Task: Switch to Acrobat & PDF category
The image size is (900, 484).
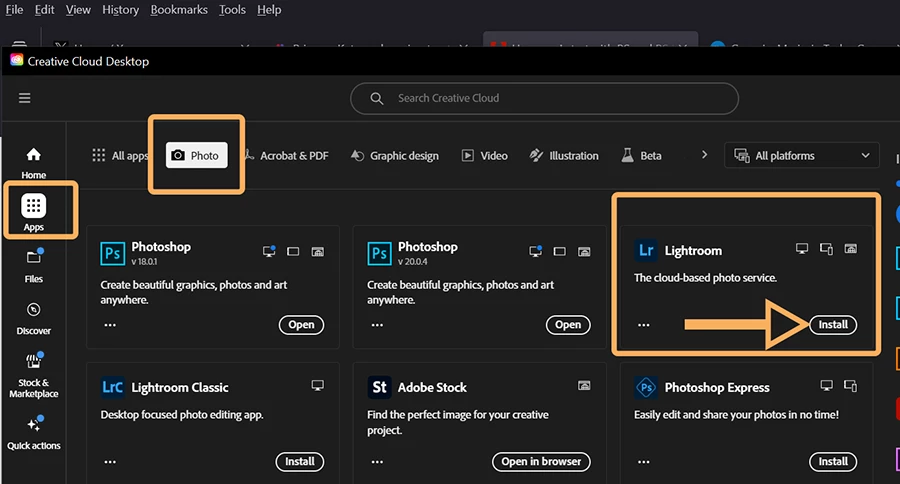Action: [286, 156]
